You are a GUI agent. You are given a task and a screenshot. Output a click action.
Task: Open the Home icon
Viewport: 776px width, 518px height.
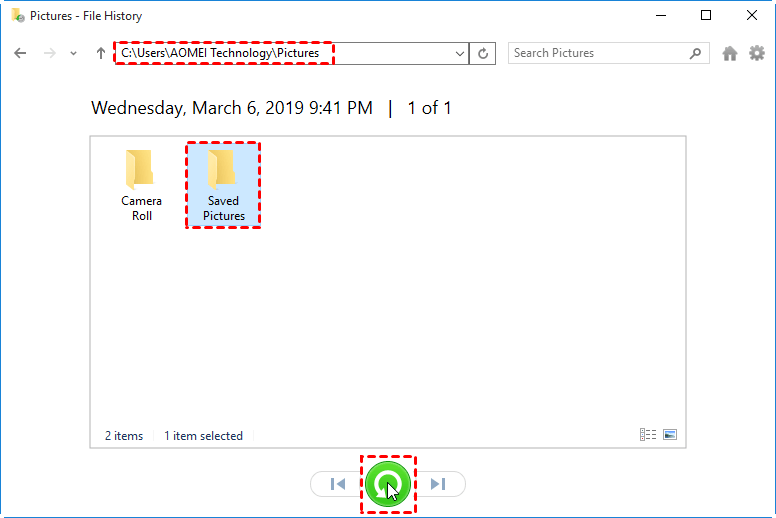pyautogui.click(x=729, y=53)
